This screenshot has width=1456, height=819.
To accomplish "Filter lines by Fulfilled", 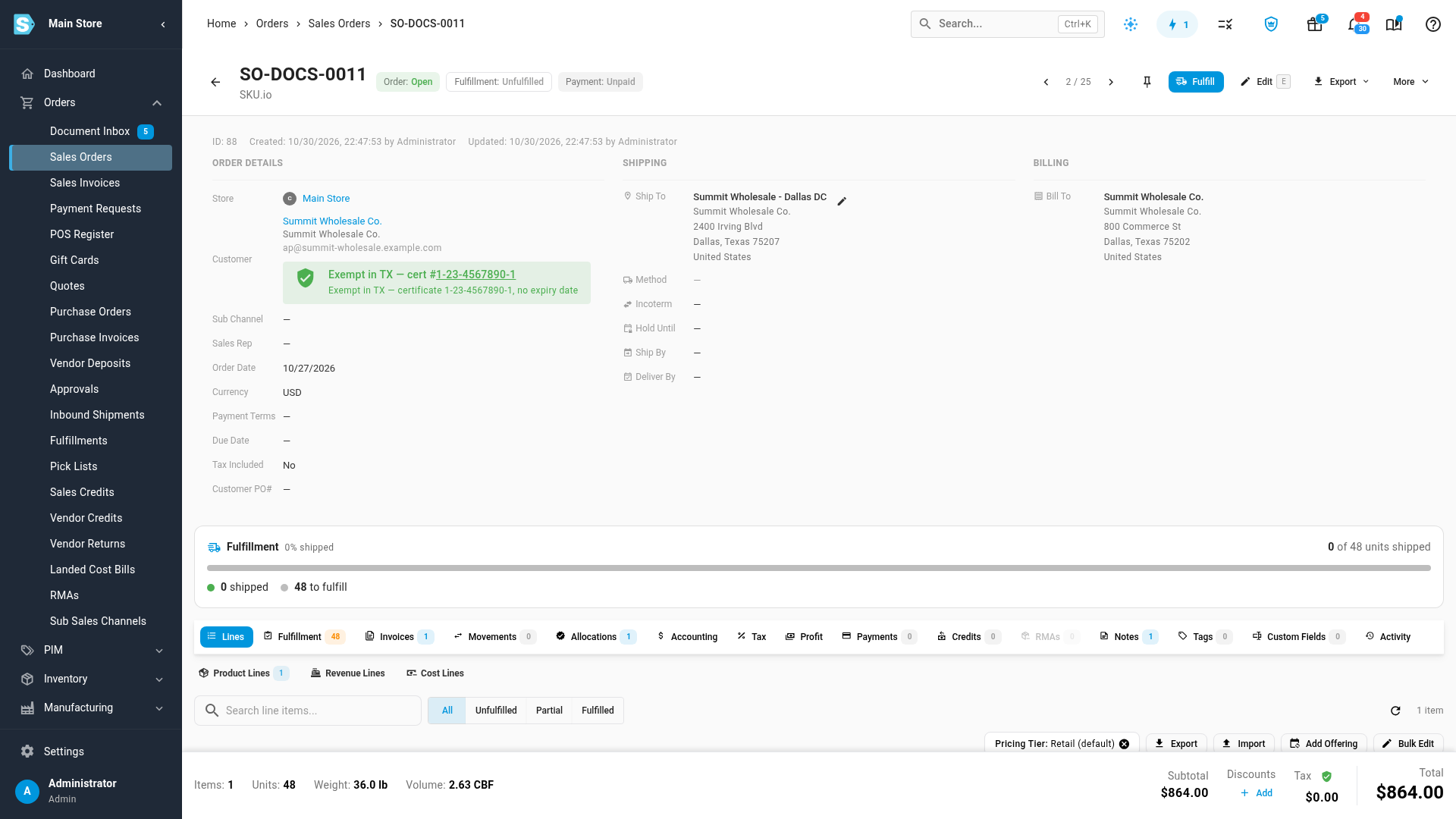I will click(x=598, y=711).
